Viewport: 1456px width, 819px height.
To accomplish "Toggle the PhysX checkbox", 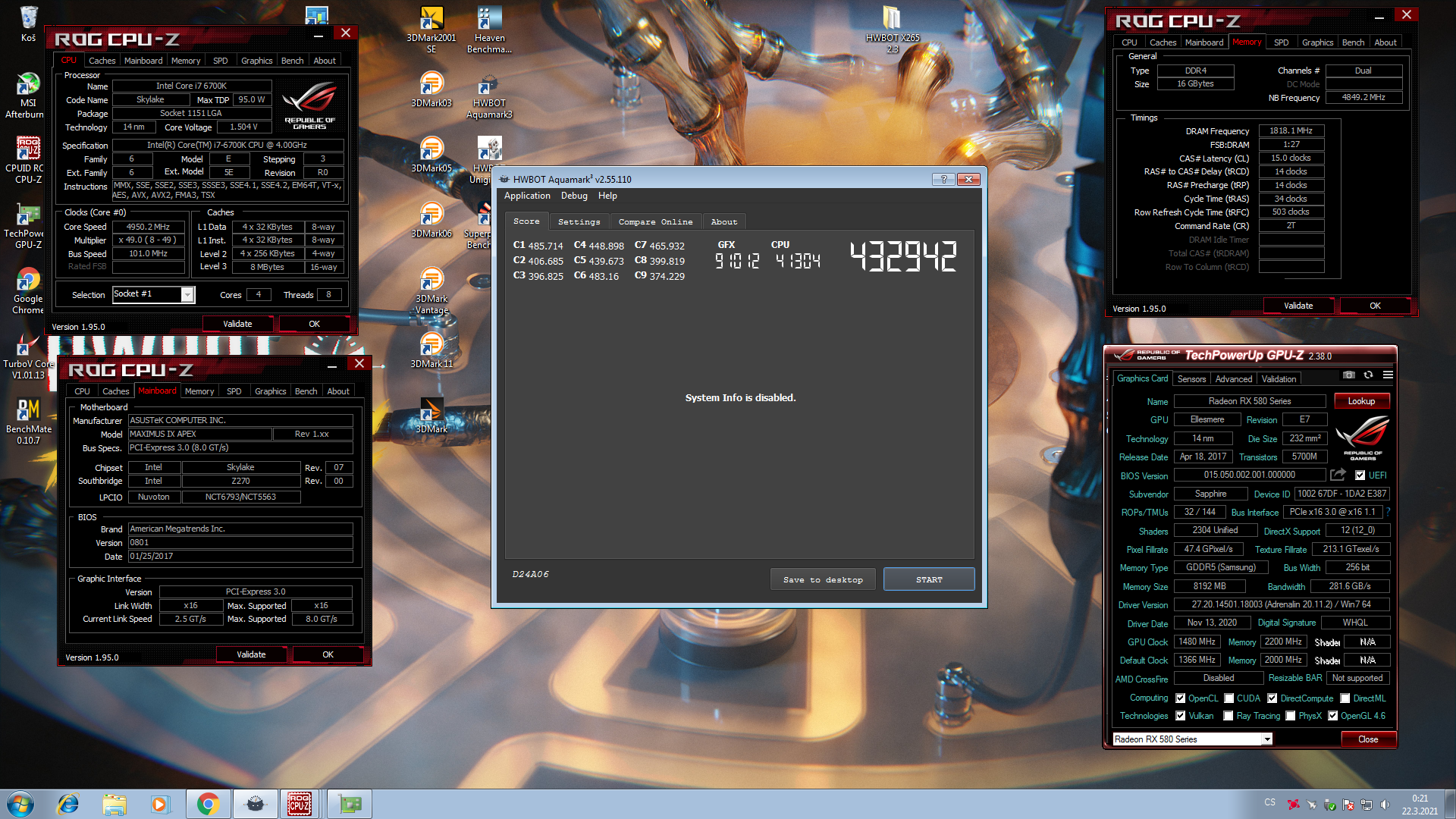I will click(1291, 716).
